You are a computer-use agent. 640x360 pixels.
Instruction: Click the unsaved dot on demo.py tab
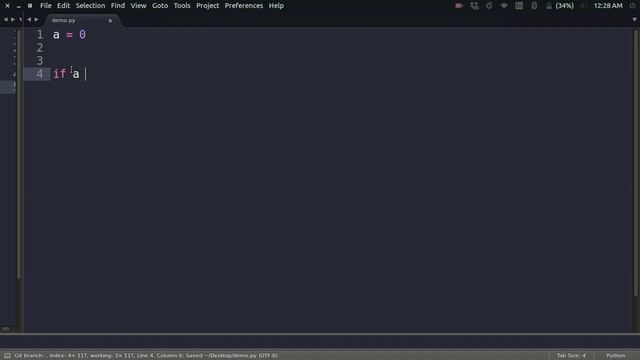point(110,20)
